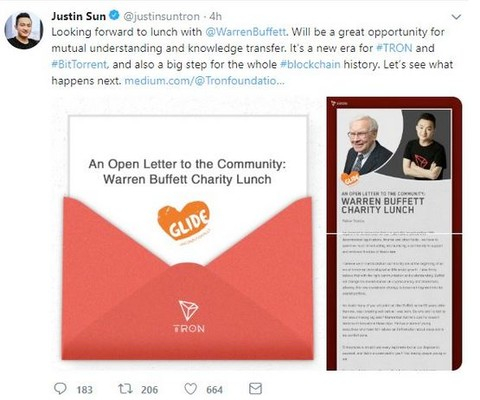Click the orange GLIDE heart logo

point(184,221)
